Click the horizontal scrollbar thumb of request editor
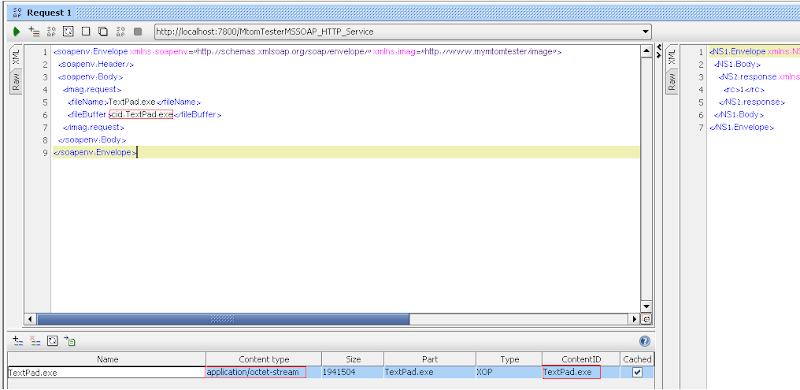Viewport: 800px width, 390px height. pos(223,319)
